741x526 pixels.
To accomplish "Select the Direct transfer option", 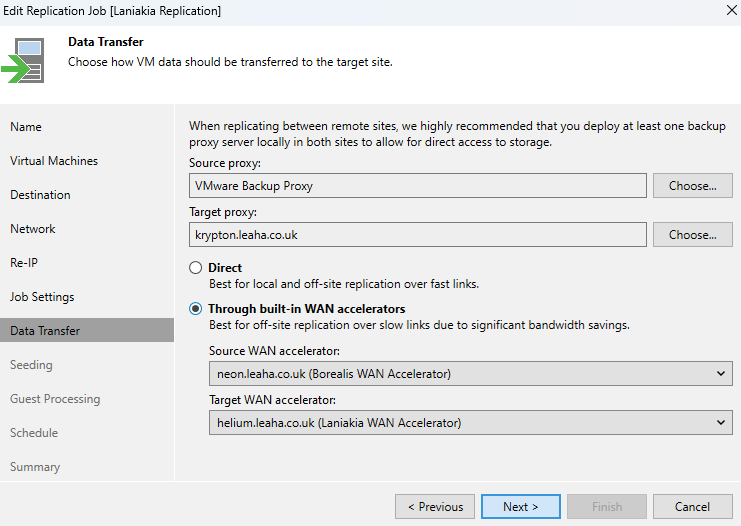I will click(196, 268).
